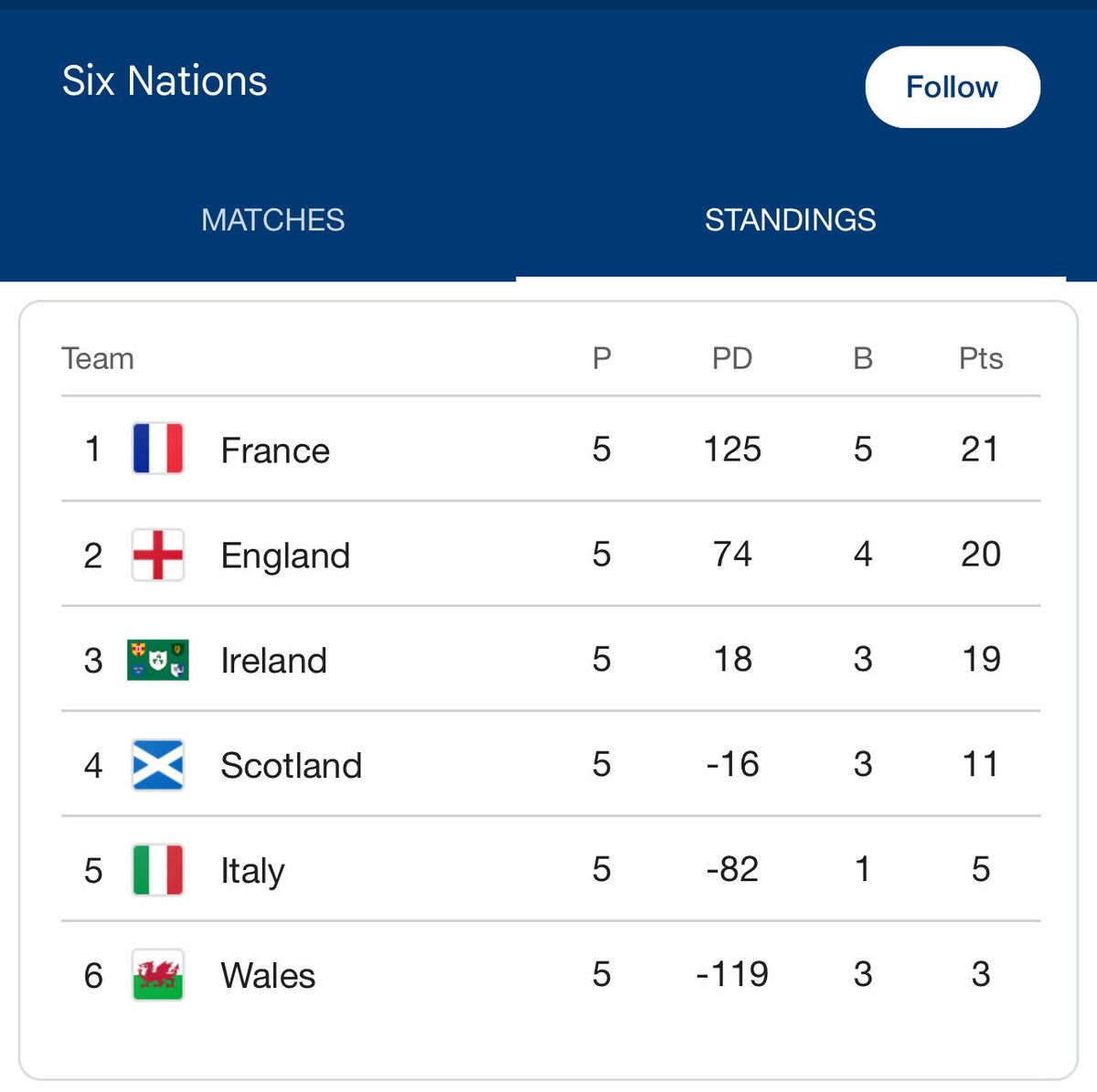Image resolution: width=1097 pixels, height=1092 pixels.
Task: Click the Pts column header
Action: click(981, 358)
